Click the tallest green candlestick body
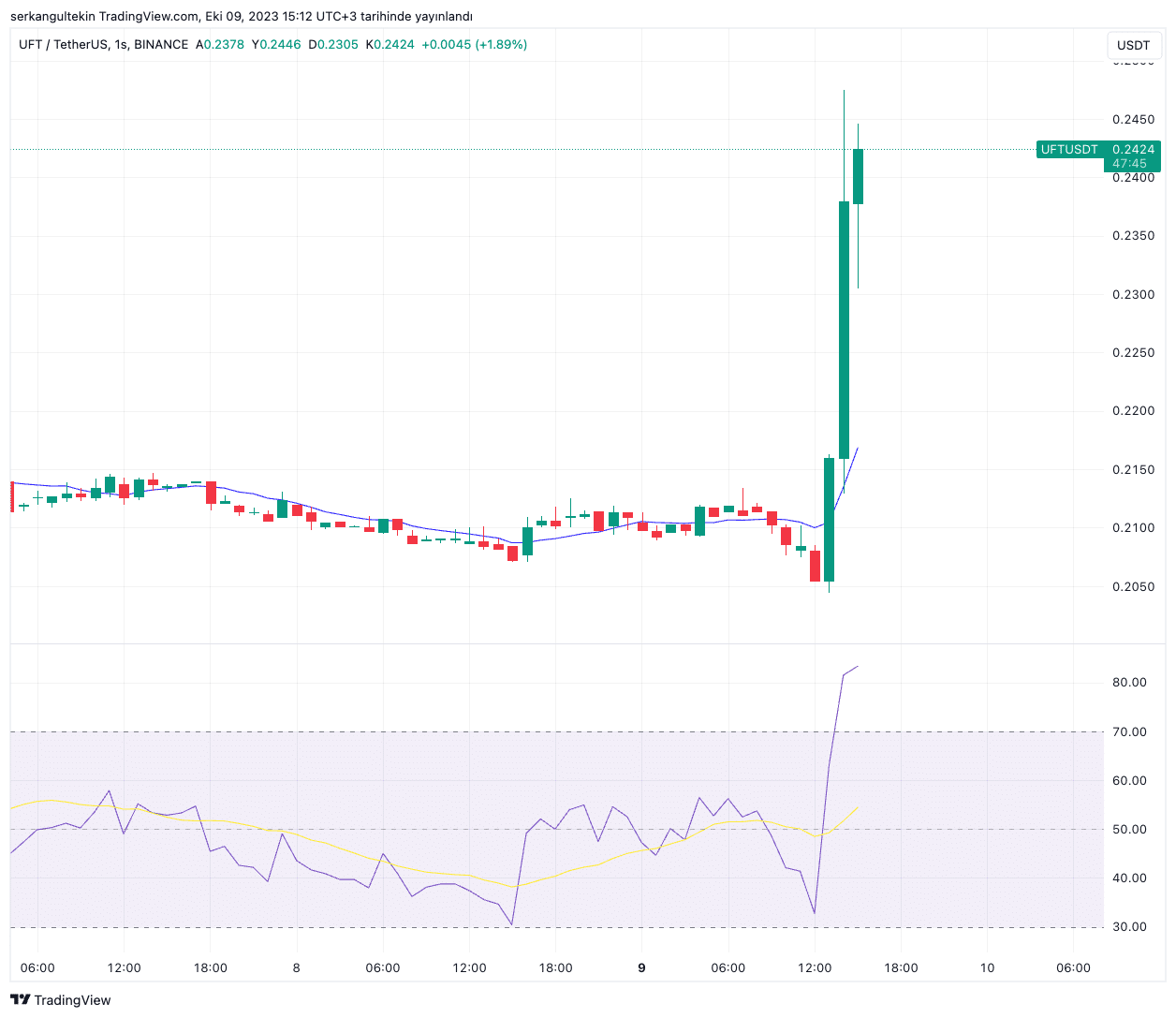1176x1018 pixels. (x=844, y=328)
